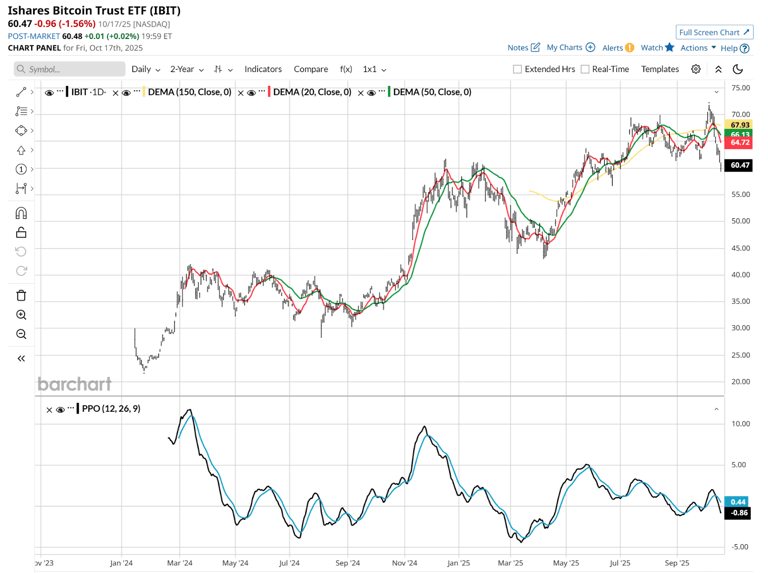This screenshot has width=768, height=573.
Task: Click the red DEMA 20 color swatch
Action: tap(269, 92)
